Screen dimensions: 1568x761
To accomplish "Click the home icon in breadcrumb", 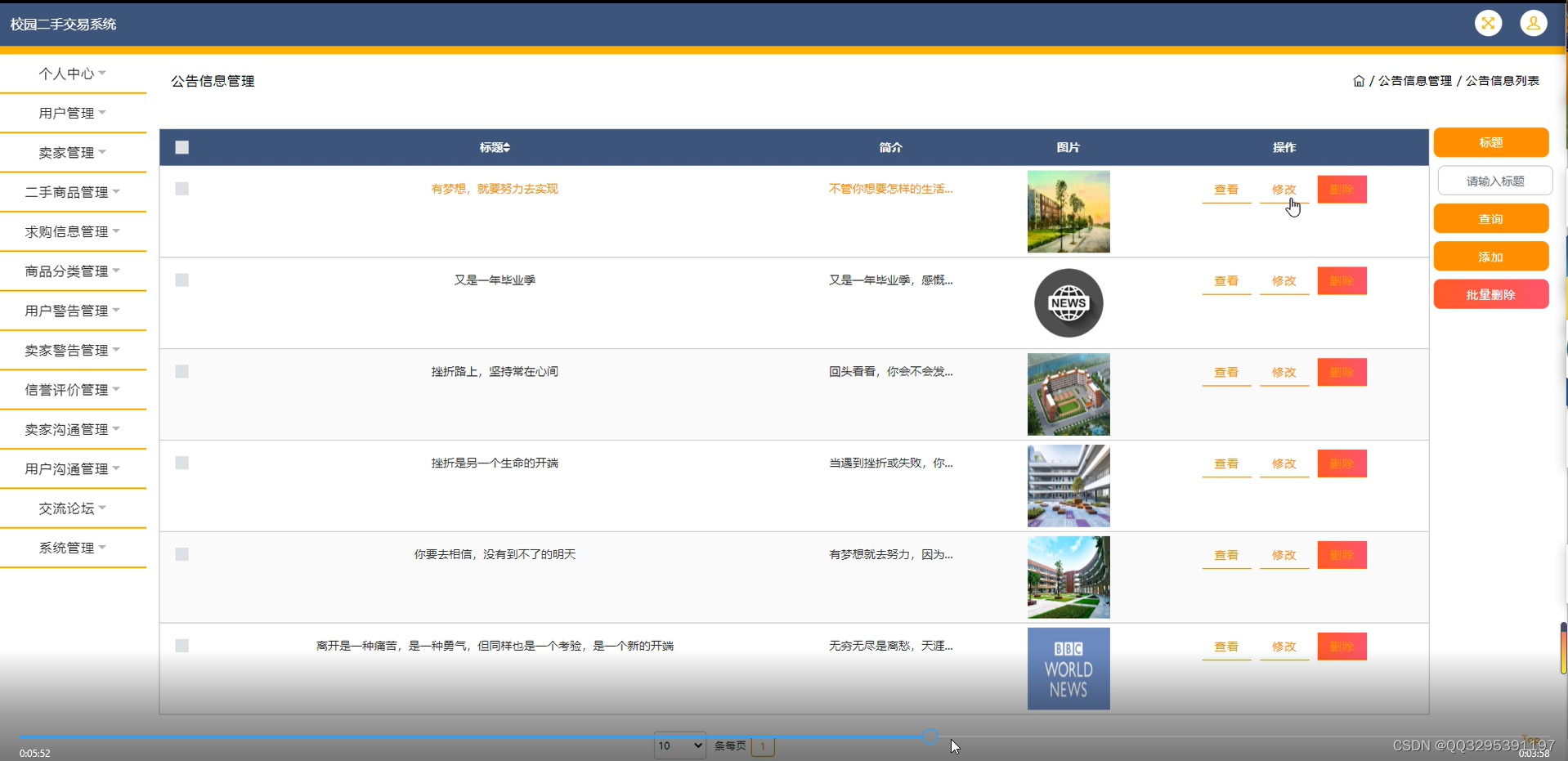I will click(1359, 81).
